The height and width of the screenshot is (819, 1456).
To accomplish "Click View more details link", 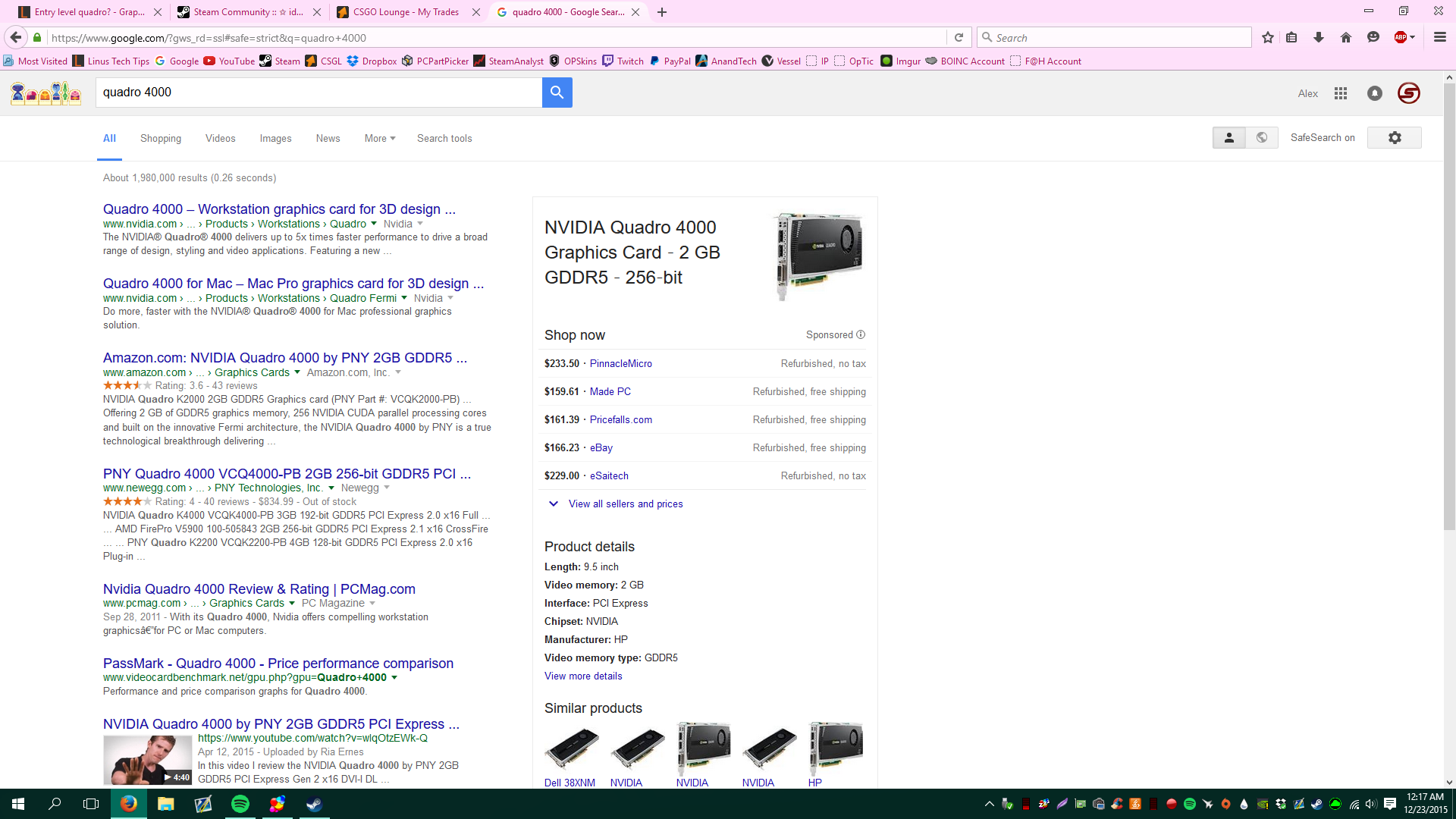I will coord(583,676).
